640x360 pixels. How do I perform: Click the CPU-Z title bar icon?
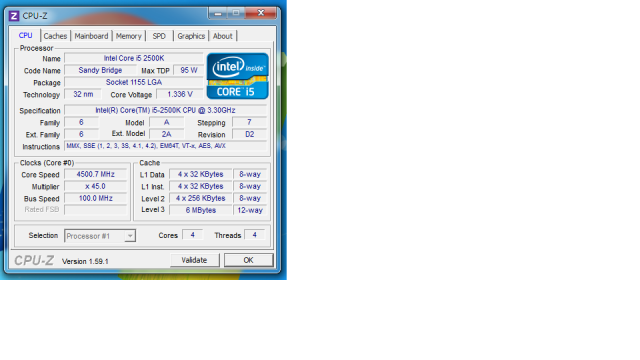tap(14, 16)
